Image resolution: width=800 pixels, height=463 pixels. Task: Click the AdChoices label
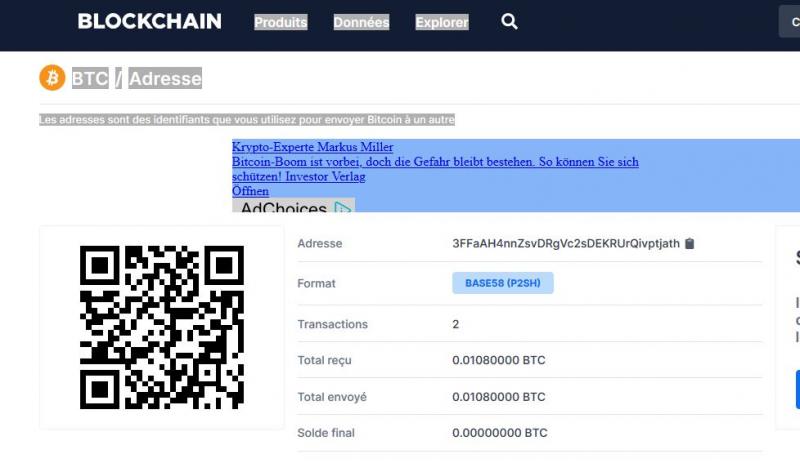click(284, 207)
